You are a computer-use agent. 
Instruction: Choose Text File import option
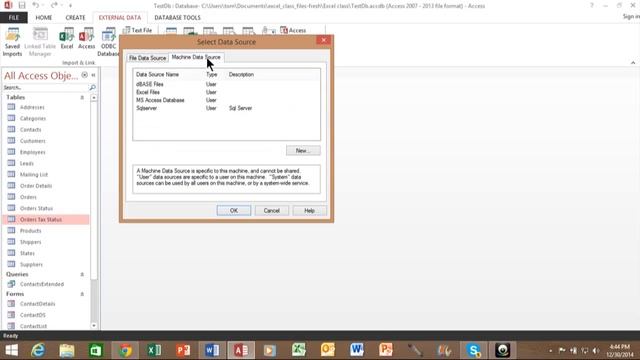point(138,30)
